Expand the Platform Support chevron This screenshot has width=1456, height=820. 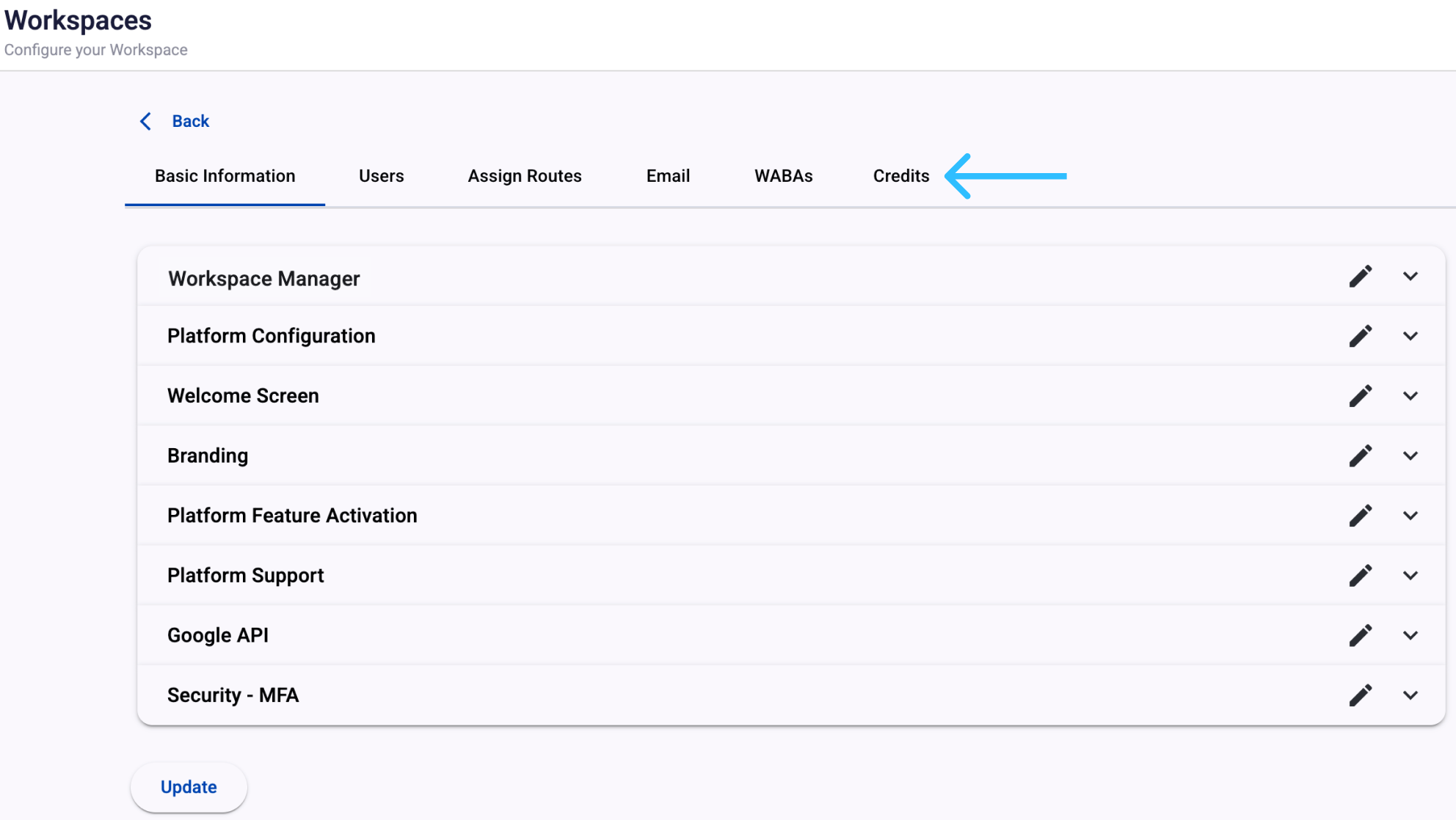point(1410,576)
